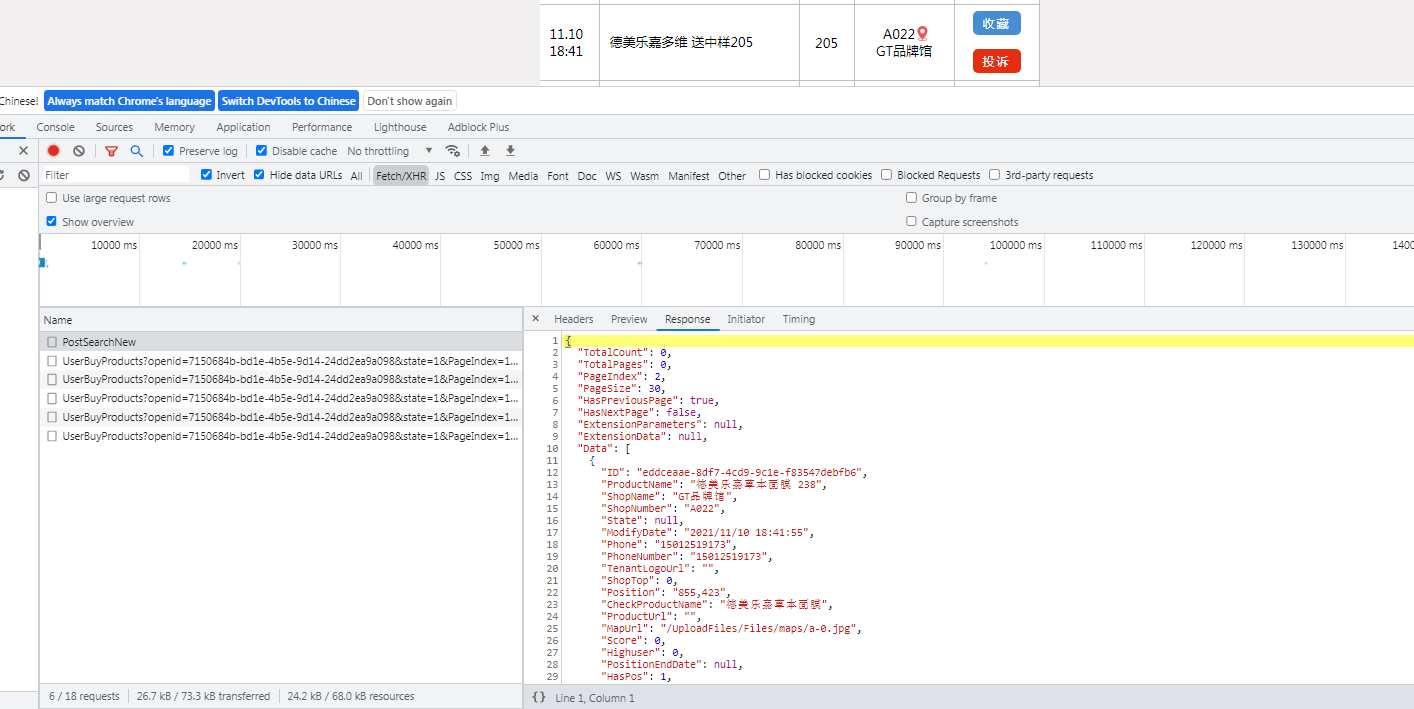Toggle the Disable cache checkbox
1414x709 pixels.
262,151
